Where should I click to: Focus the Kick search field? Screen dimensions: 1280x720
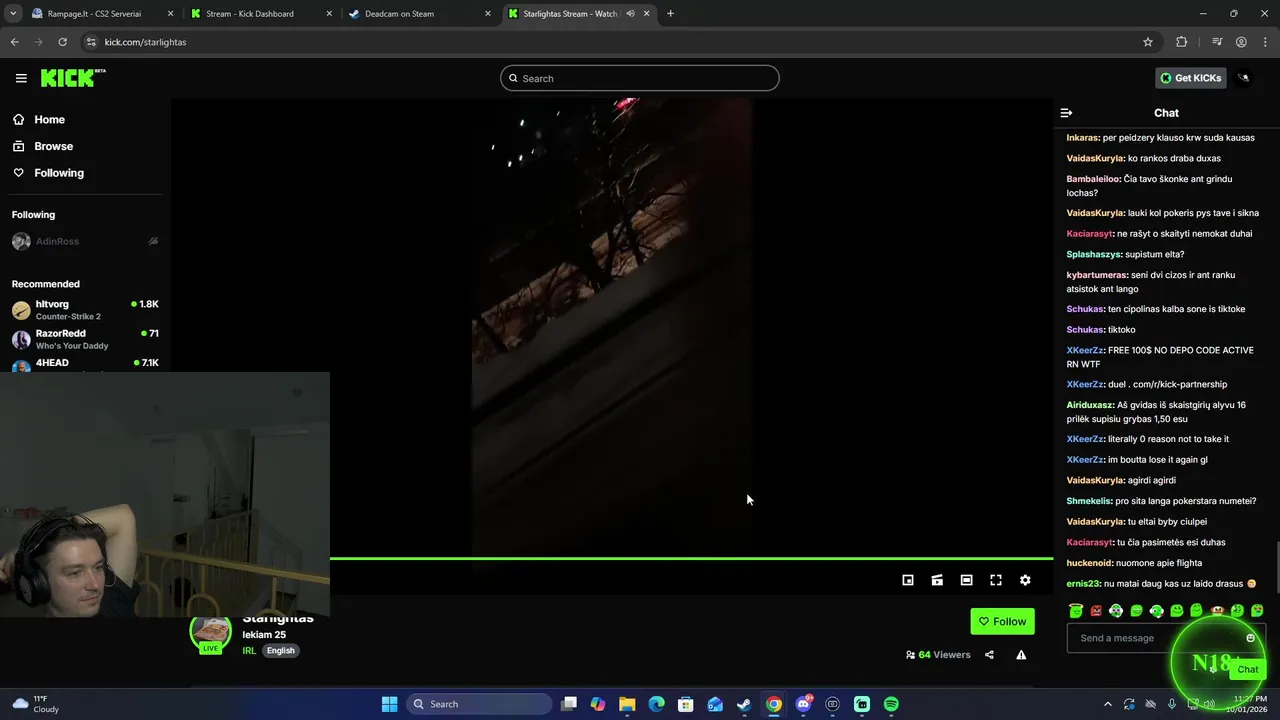pos(640,78)
